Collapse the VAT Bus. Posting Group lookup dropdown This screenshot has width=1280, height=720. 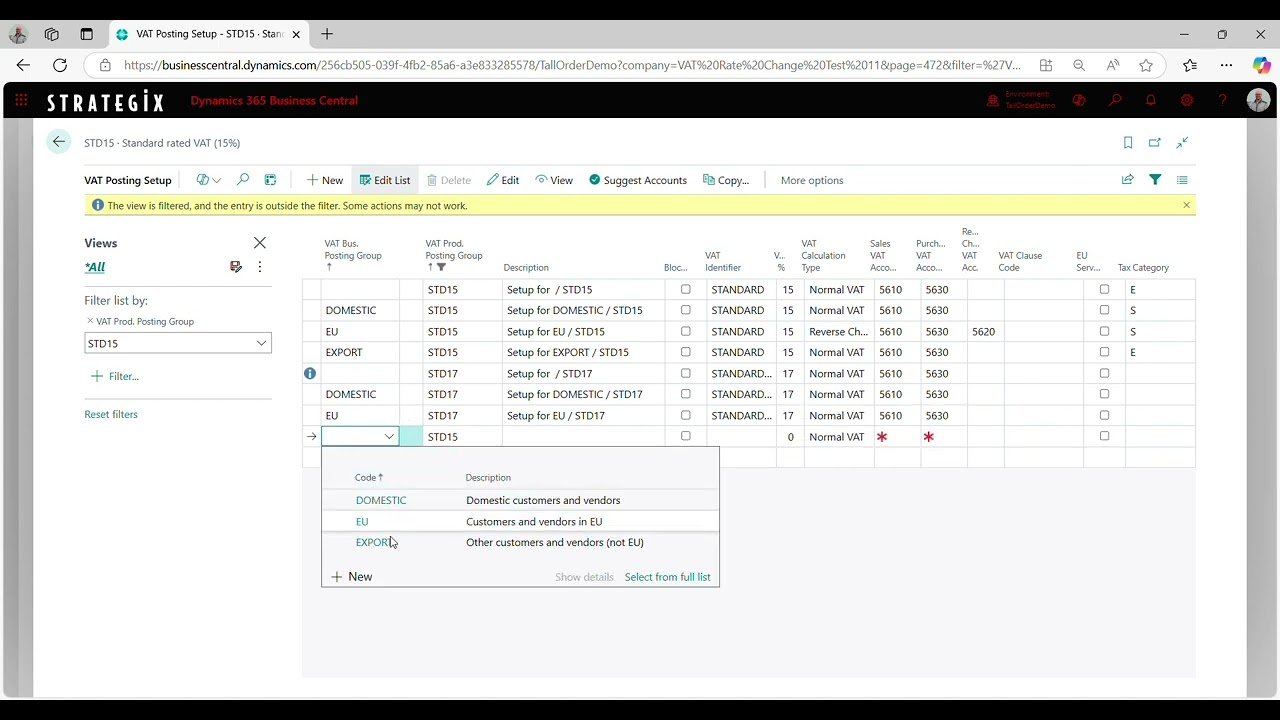point(389,436)
